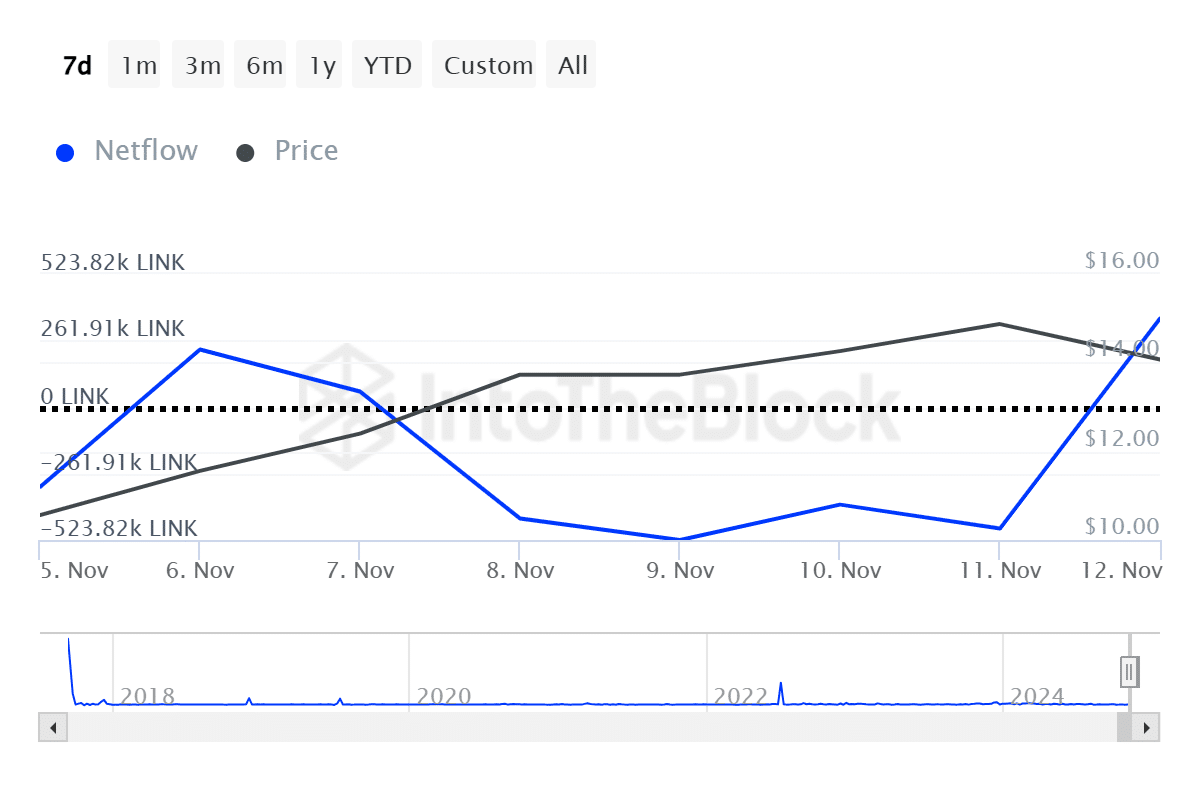Click the navigator horizontal scrollbar track
The height and width of the screenshot is (800, 1200).
(590, 727)
